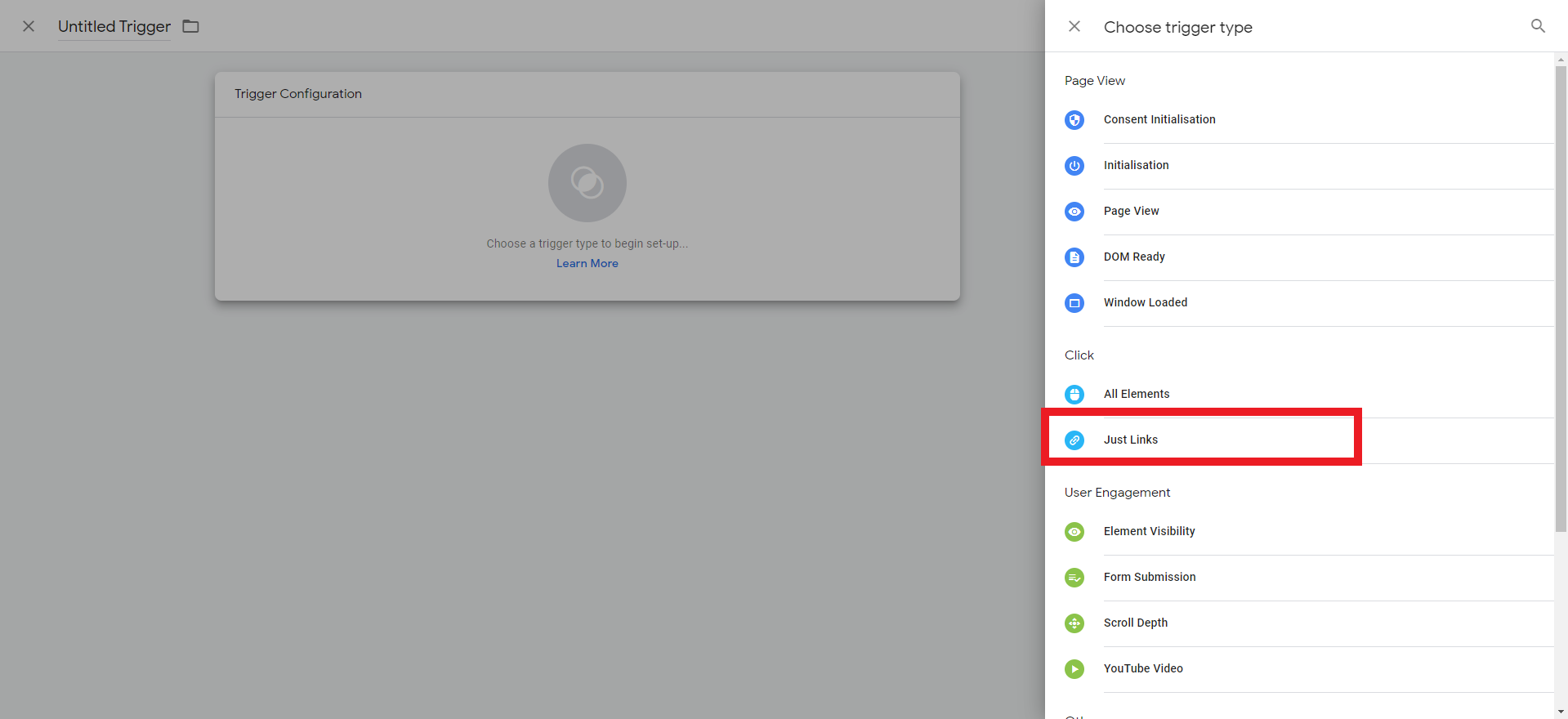Click the Element Visibility green eye icon
This screenshot has width=1568, height=719.
[1074, 532]
